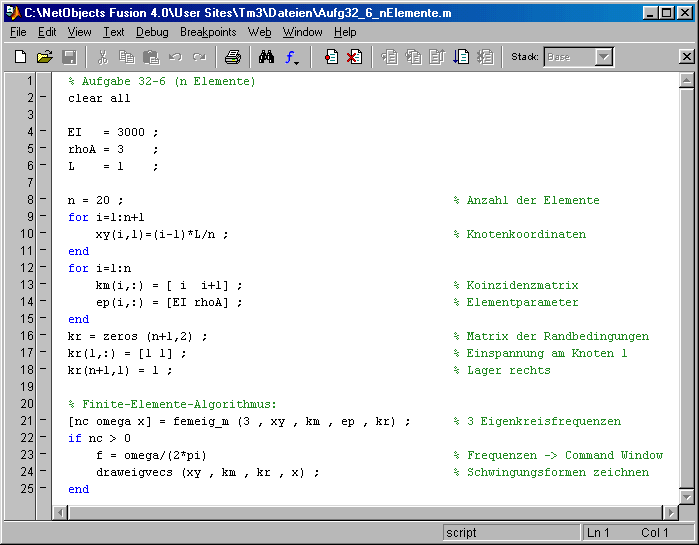Click the Save diskette icon
This screenshot has width=699, height=545.
(x=69, y=57)
